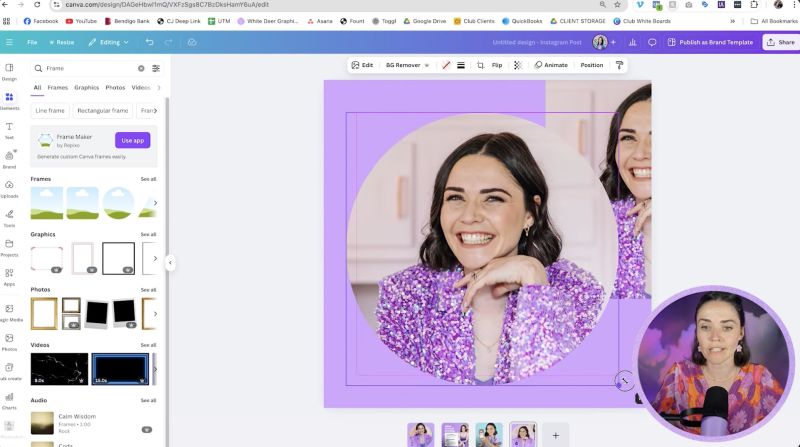This screenshot has height=447, width=800.
Task: Click the Flip button
Action: tap(497, 65)
